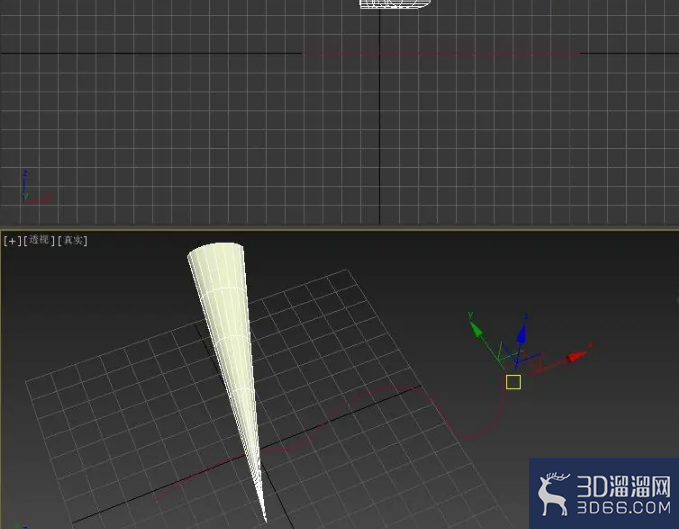Click the red X-axis arrow of the move gizmo
The height and width of the screenshot is (529, 679).
(577, 357)
